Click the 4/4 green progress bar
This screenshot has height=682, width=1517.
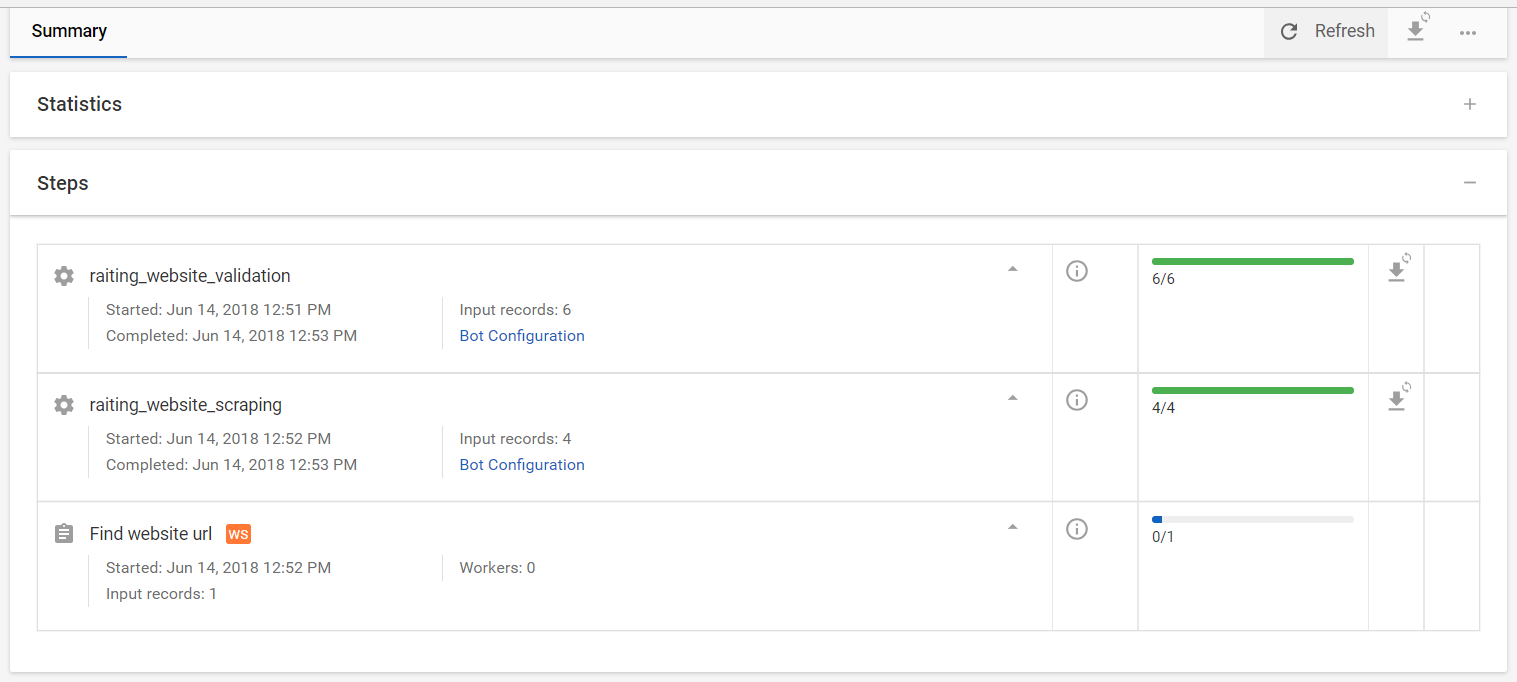point(1253,390)
